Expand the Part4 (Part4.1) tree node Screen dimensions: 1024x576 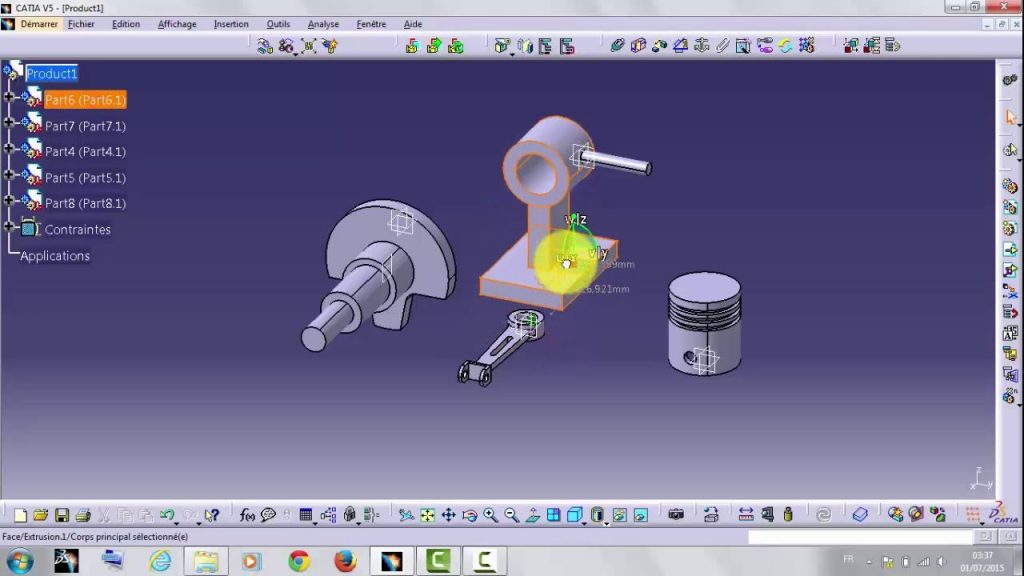9,149
